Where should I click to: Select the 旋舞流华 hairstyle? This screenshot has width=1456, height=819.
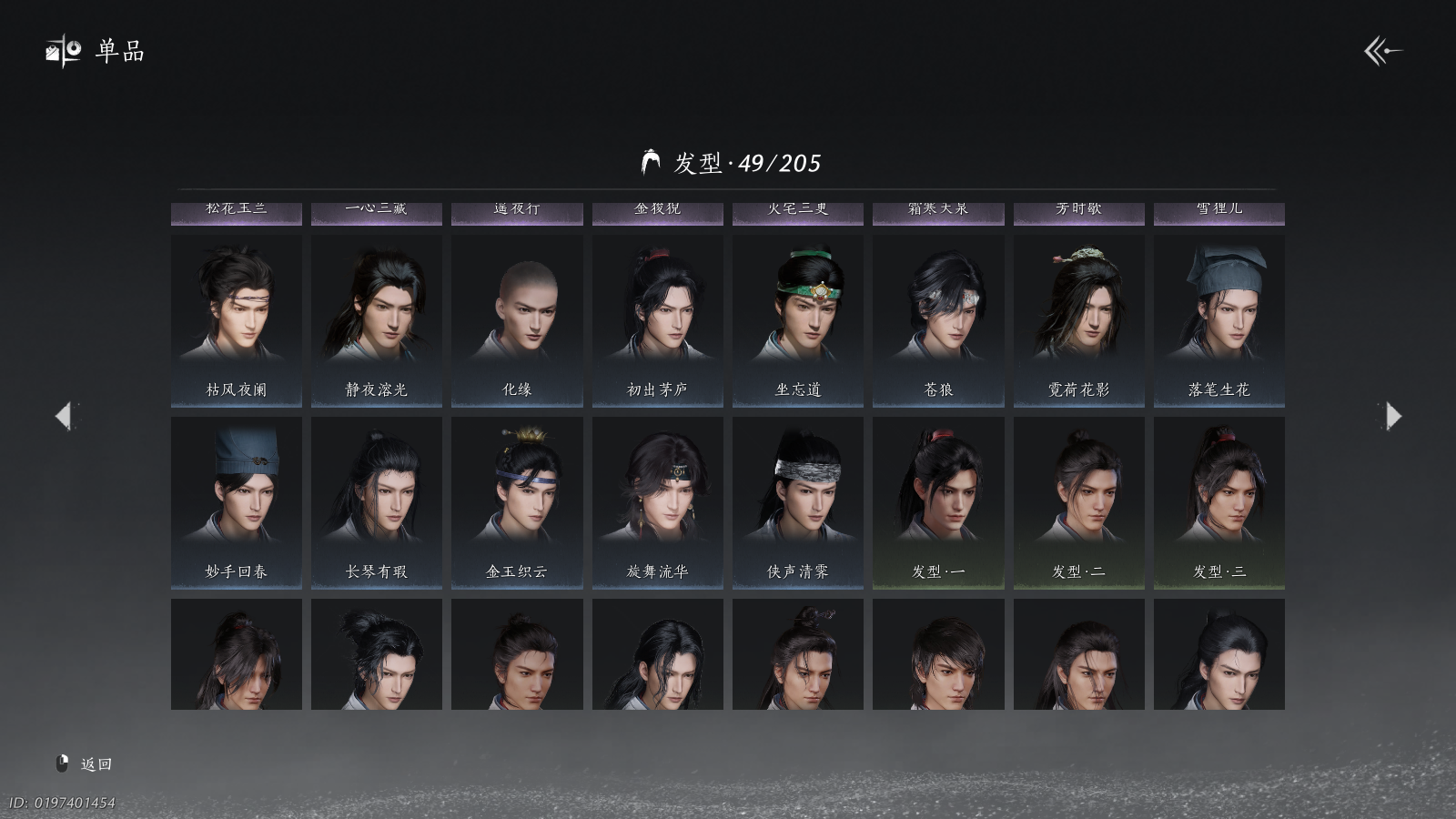coord(658,502)
